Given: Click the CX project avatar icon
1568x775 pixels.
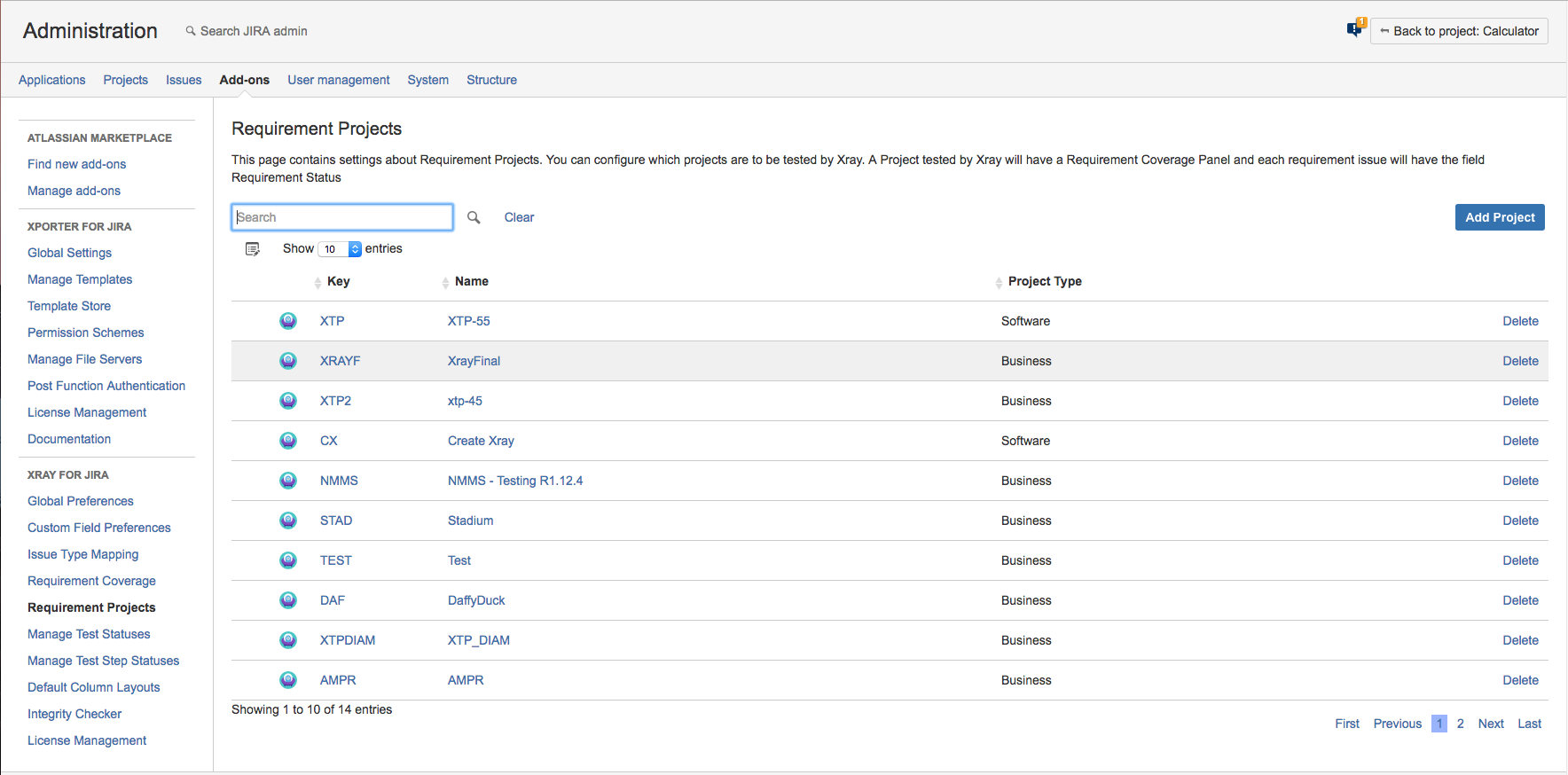Looking at the screenshot, I should 288,441.
